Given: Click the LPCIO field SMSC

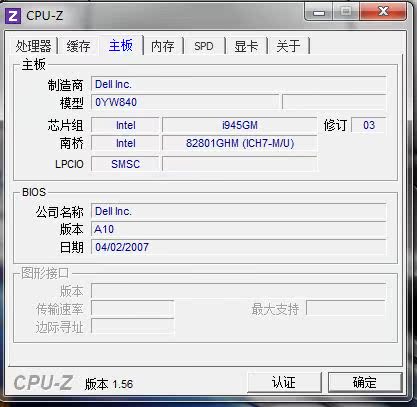Looking at the screenshot, I should click(x=125, y=164).
